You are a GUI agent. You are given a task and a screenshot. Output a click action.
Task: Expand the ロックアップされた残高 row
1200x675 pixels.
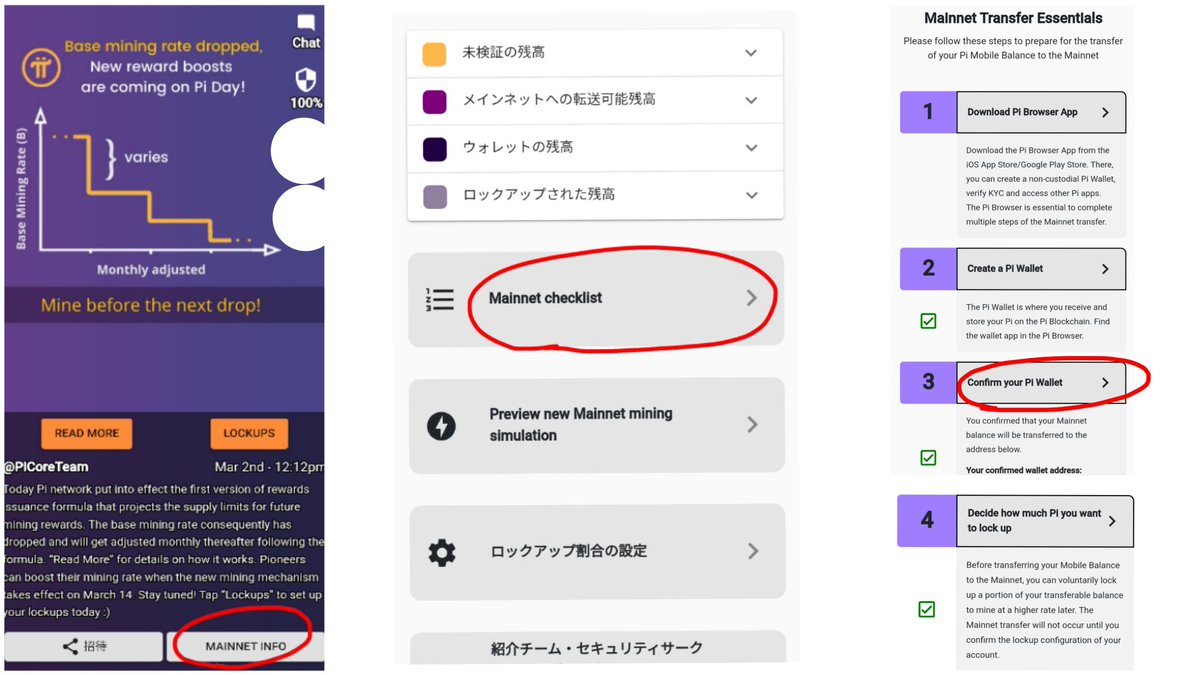[595, 195]
